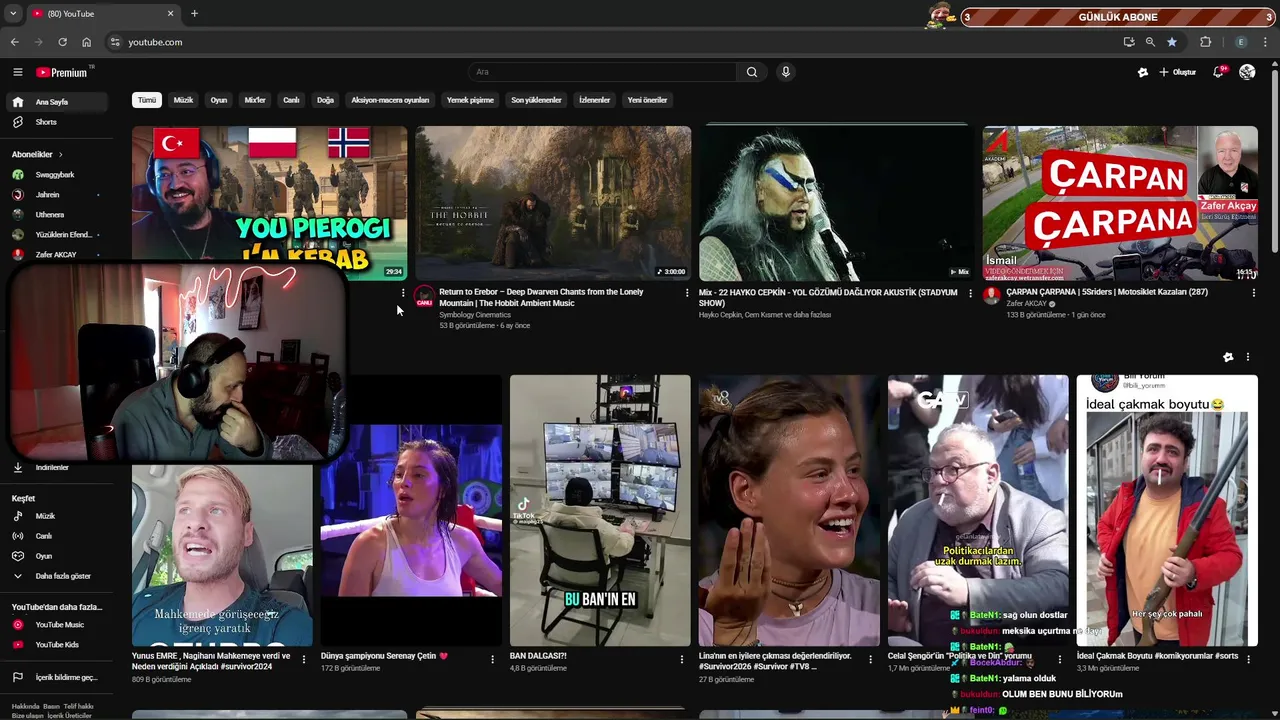
Task: Select the Müzik filter chip
Action: [x=183, y=100]
